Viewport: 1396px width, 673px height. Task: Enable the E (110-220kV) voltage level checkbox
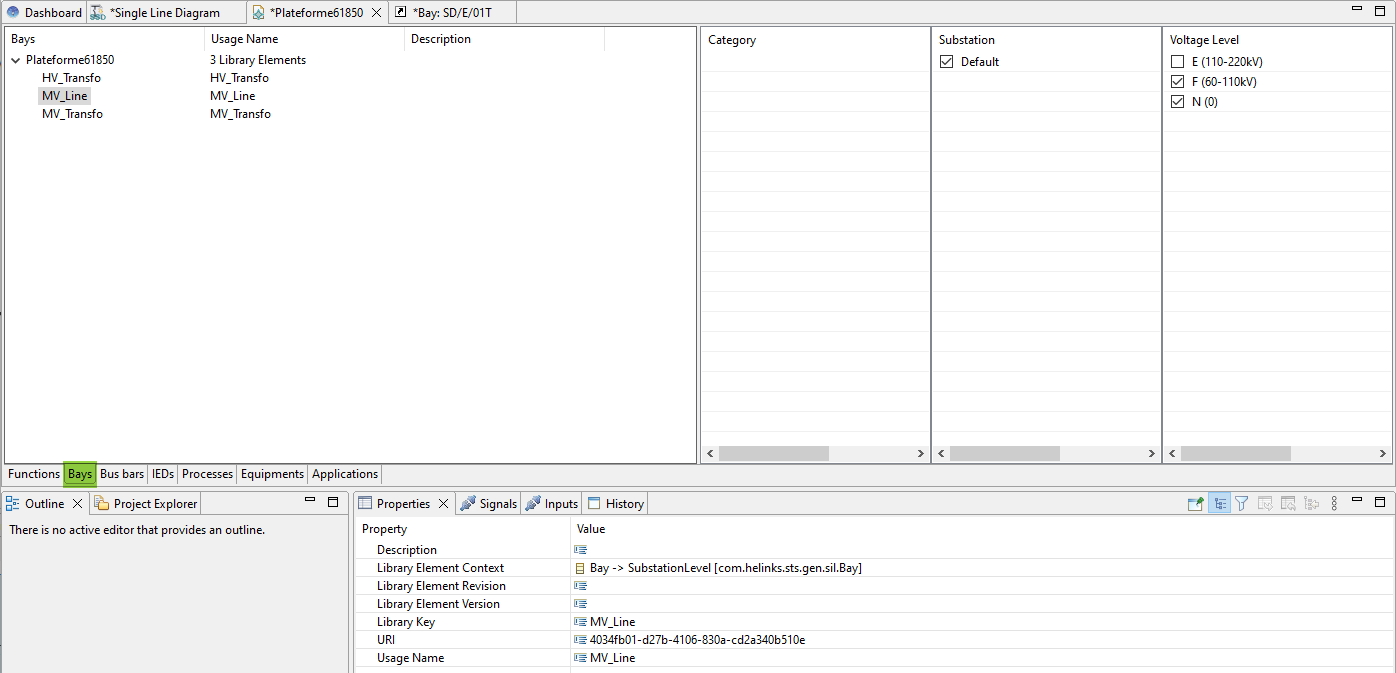pyautogui.click(x=1177, y=62)
